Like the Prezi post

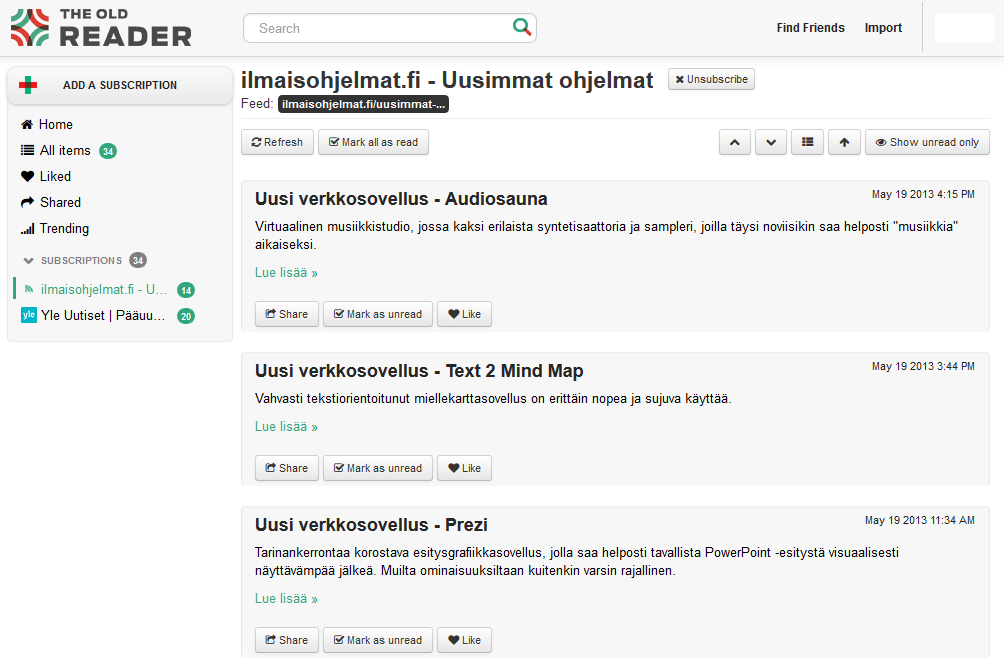[x=464, y=640]
